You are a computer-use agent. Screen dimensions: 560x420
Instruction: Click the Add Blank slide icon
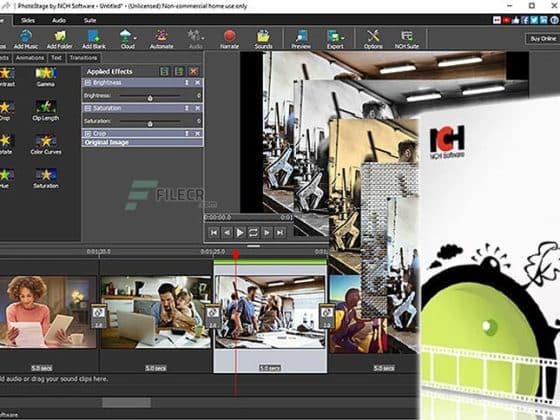click(x=94, y=39)
